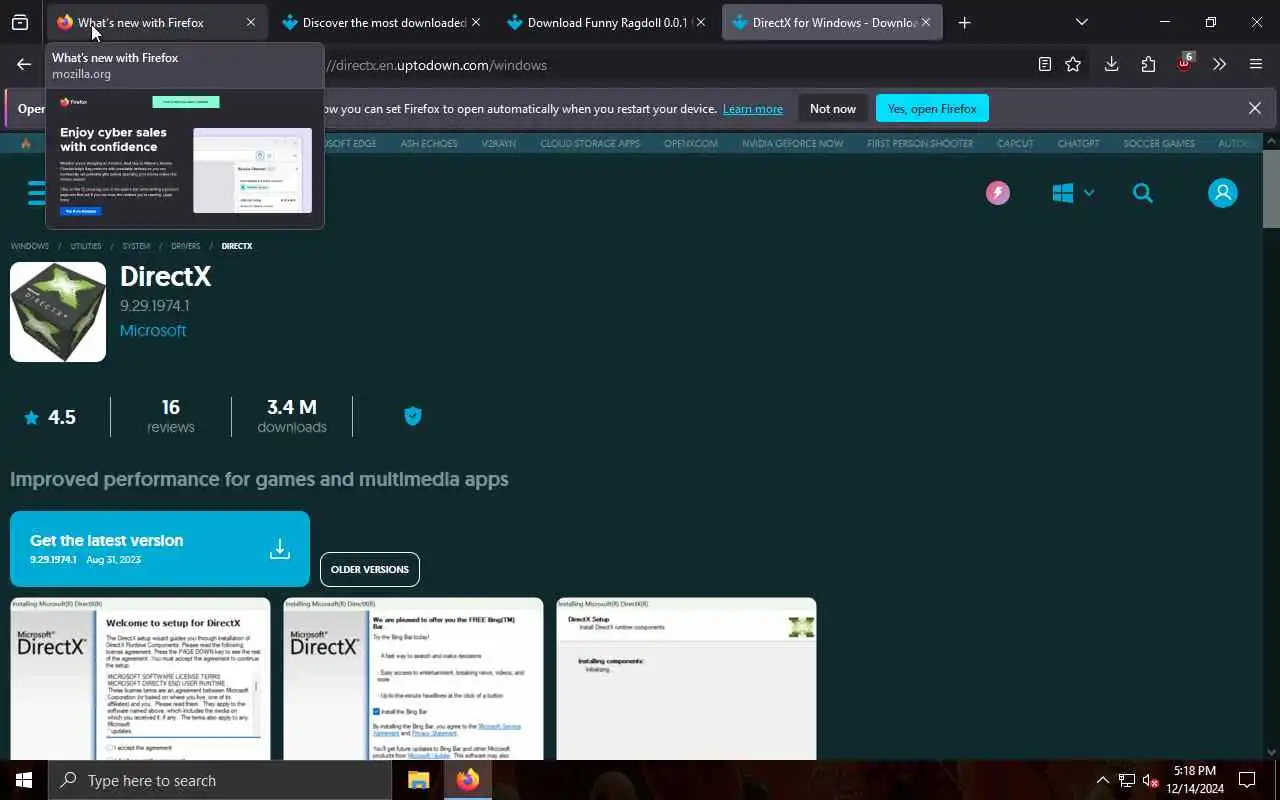
Task: Open the Welcome to setup screenshot
Action: [x=140, y=678]
